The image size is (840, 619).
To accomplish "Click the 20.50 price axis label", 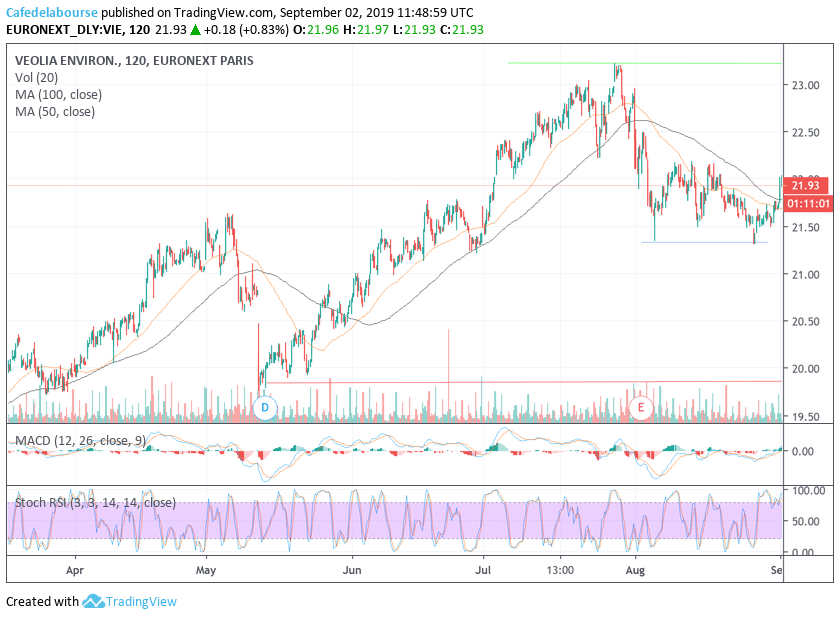I will coord(806,322).
